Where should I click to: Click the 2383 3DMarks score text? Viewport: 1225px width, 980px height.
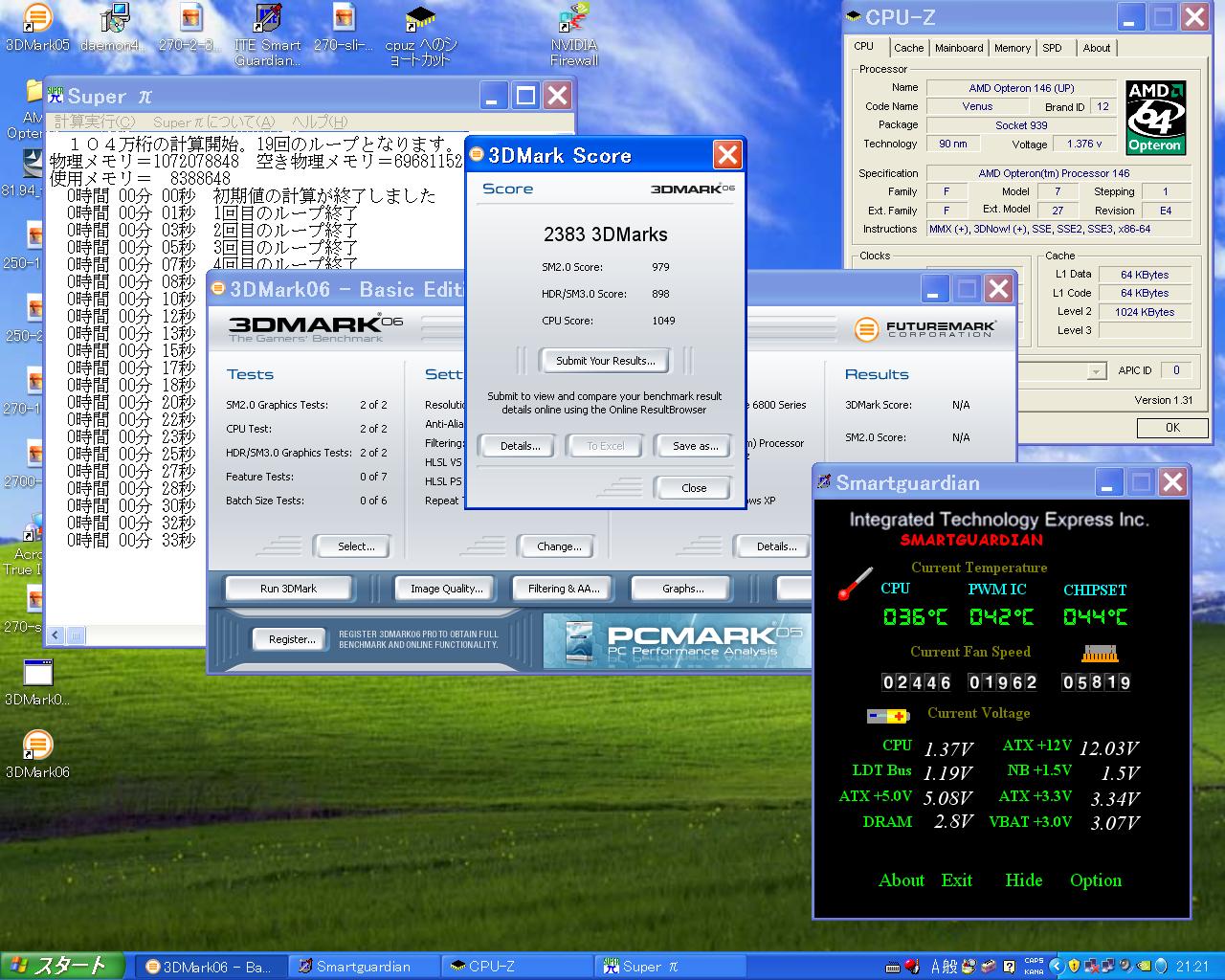point(606,234)
